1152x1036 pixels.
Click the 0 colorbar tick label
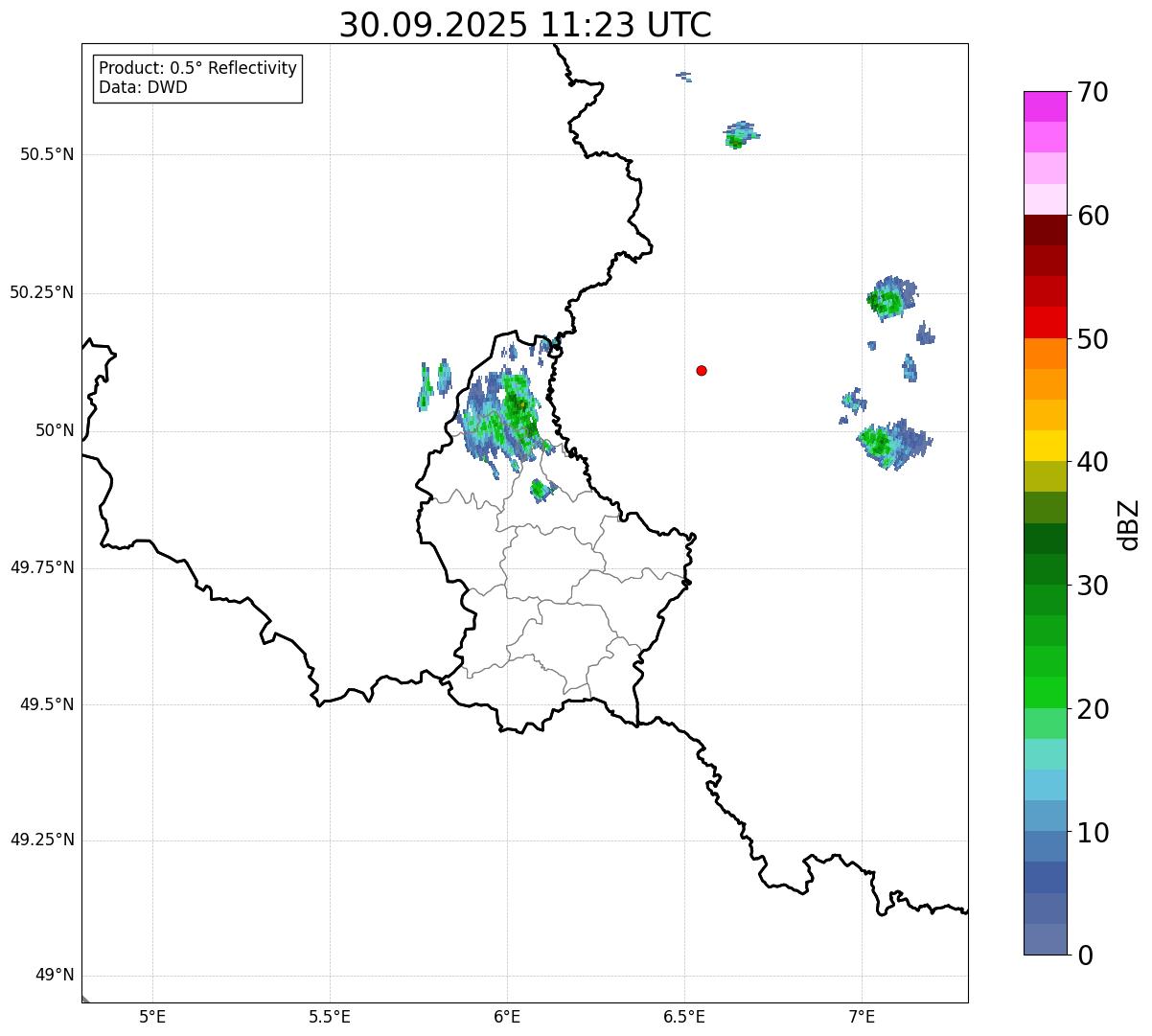coord(1085,955)
